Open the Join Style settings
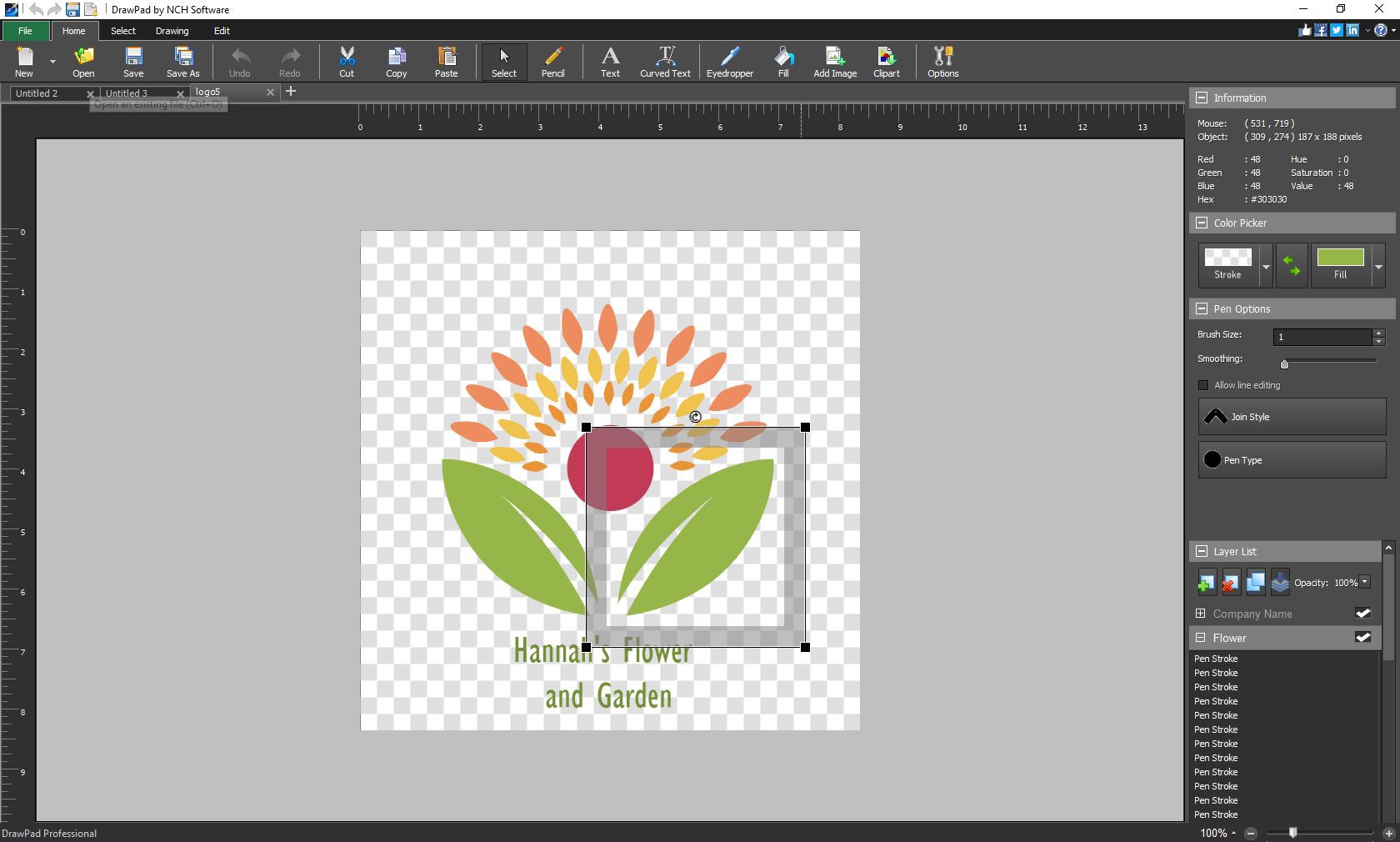Screen dimensions: 1400x842 pos(1290,417)
